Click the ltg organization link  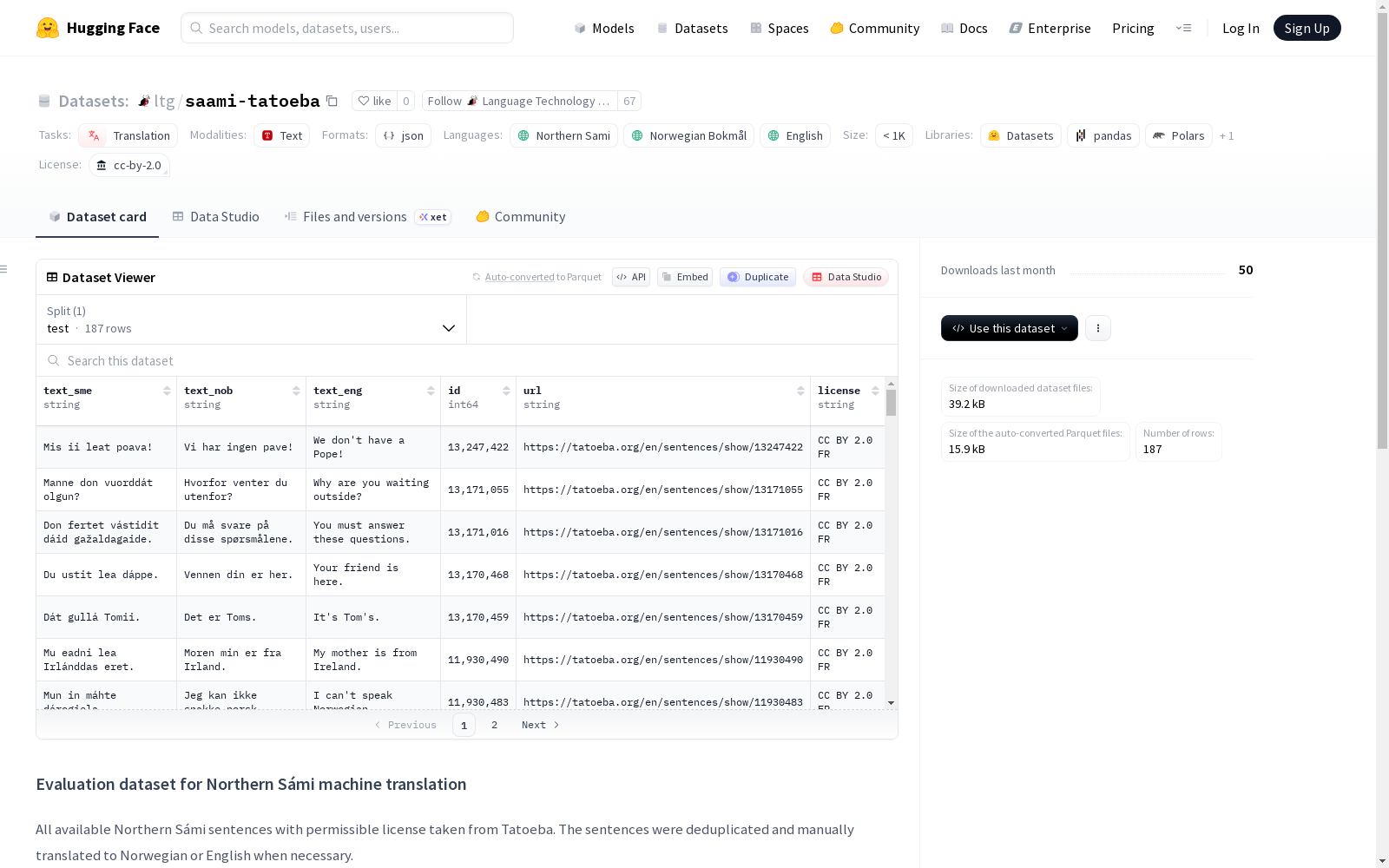coord(164,102)
